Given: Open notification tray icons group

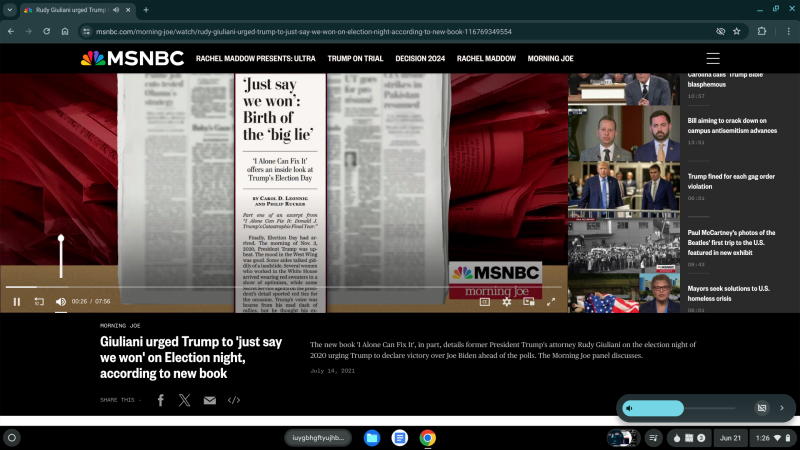Looking at the screenshot, I should tap(689, 438).
